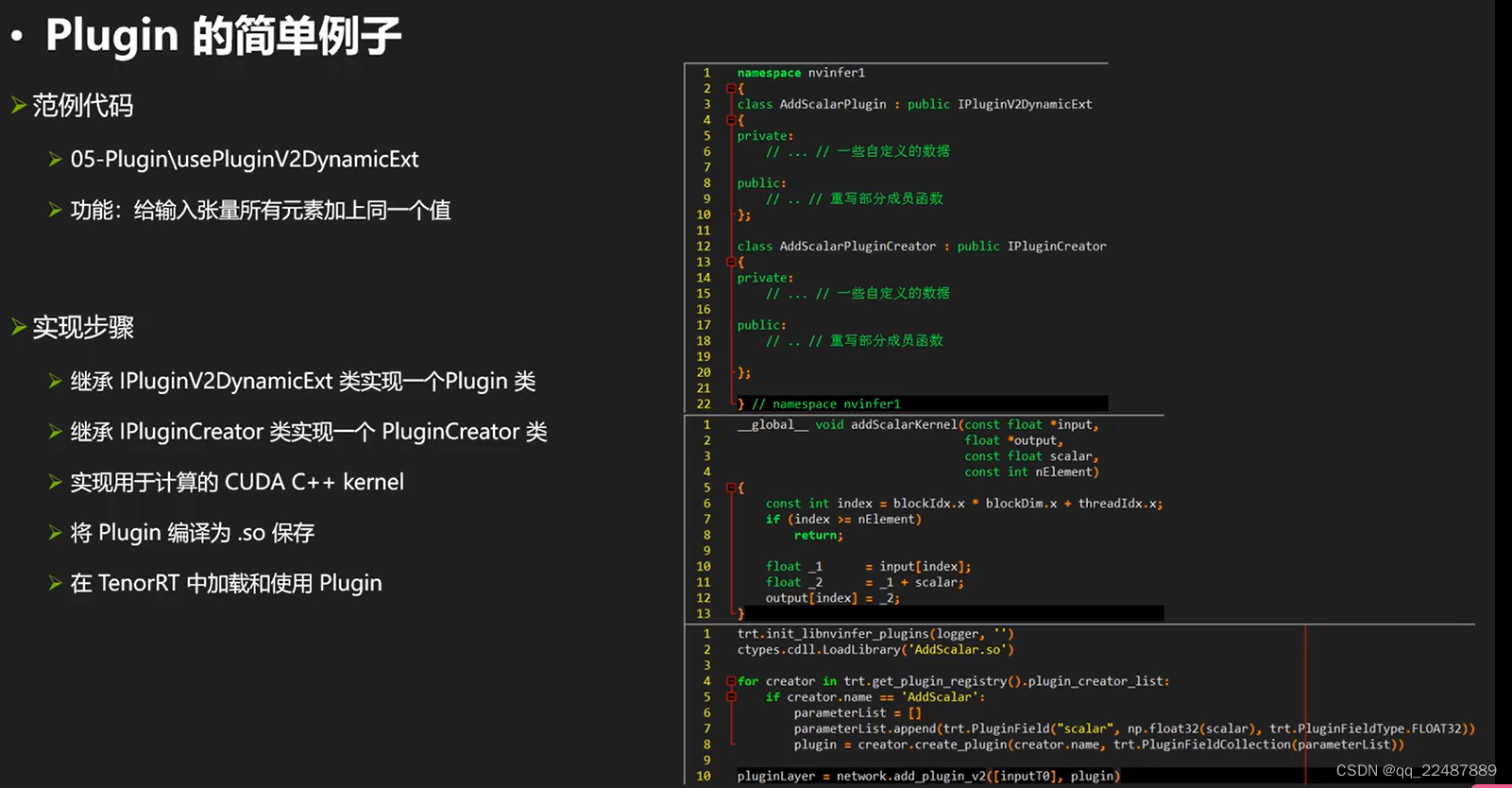Click line number 17 in the namespace code block
This screenshot has height=788, width=1512.
point(704,325)
